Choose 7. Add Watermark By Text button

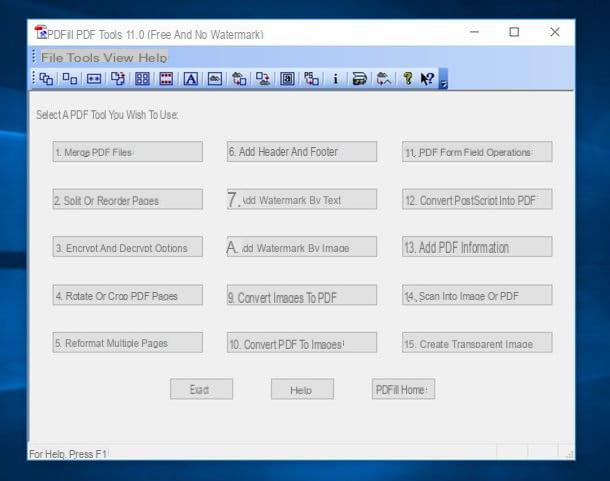coord(302,200)
